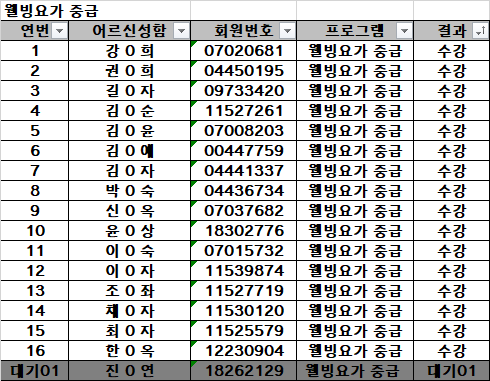490x381 pixels.
Task: Click the 수강 result in row 8
Action: pyautogui.click(x=452, y=191)
